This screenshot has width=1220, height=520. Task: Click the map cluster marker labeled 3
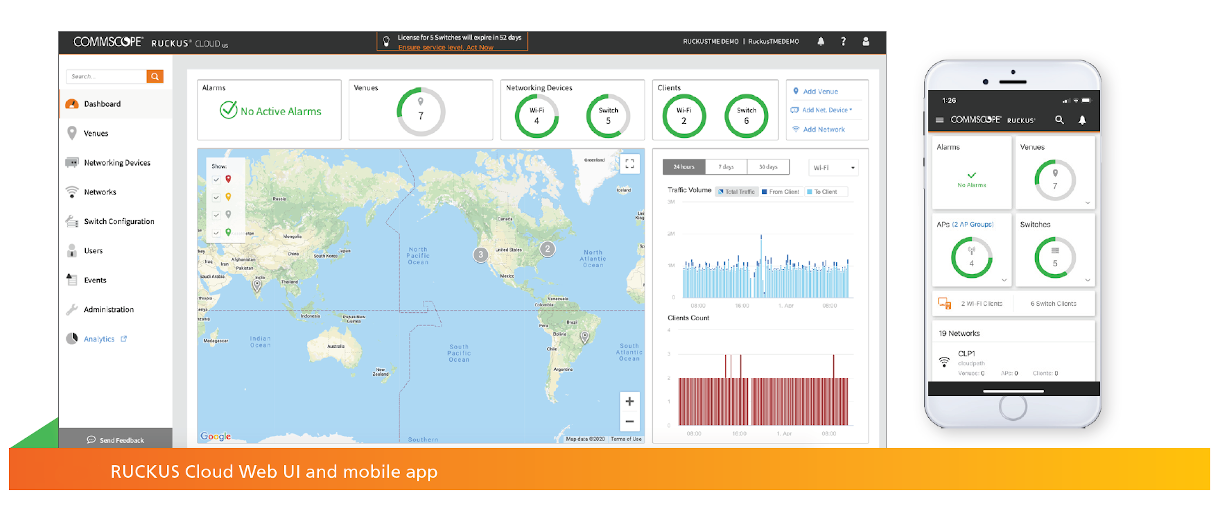click(480, 255)
